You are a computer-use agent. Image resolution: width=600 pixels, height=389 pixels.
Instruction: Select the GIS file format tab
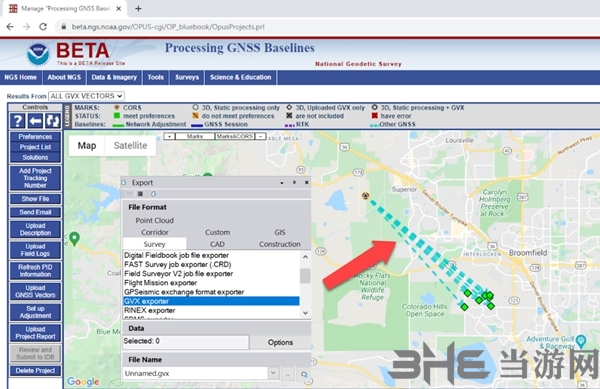tap(280, 232)
